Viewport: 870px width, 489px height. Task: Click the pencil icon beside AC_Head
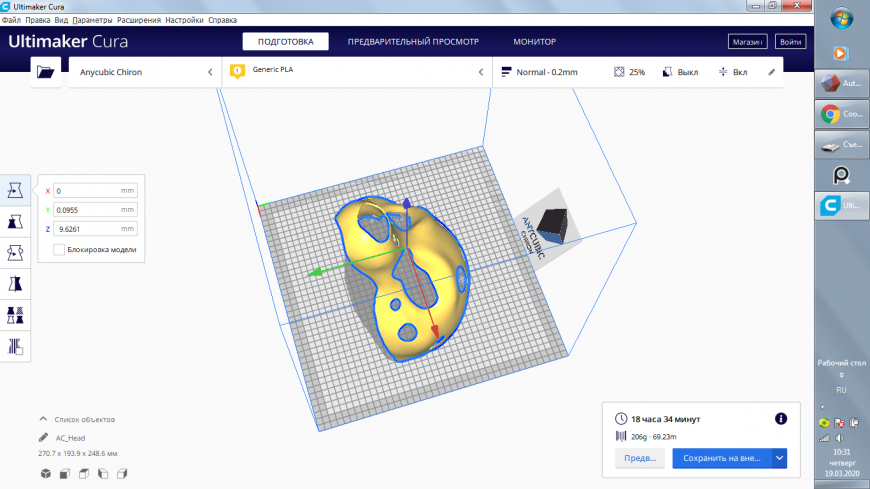click(x=43, y=437)
